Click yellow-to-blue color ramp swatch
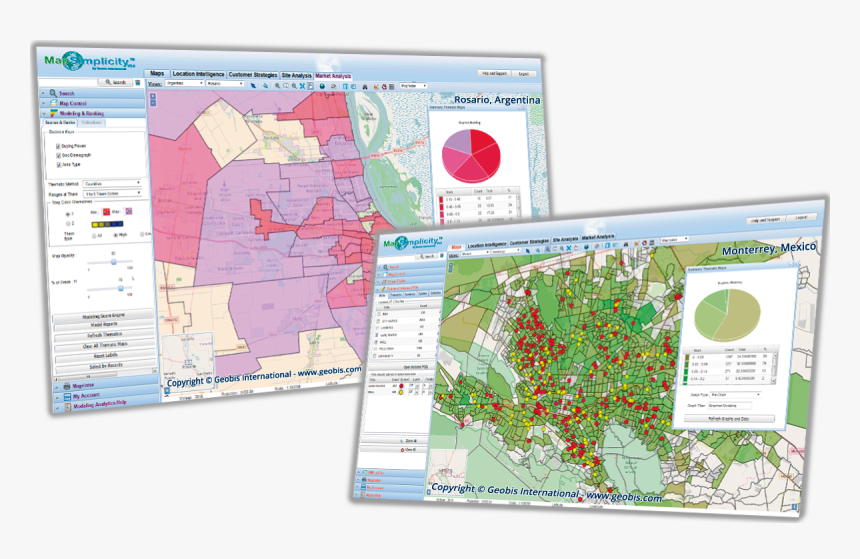The image size is (860, 559). tap(107, 224)
